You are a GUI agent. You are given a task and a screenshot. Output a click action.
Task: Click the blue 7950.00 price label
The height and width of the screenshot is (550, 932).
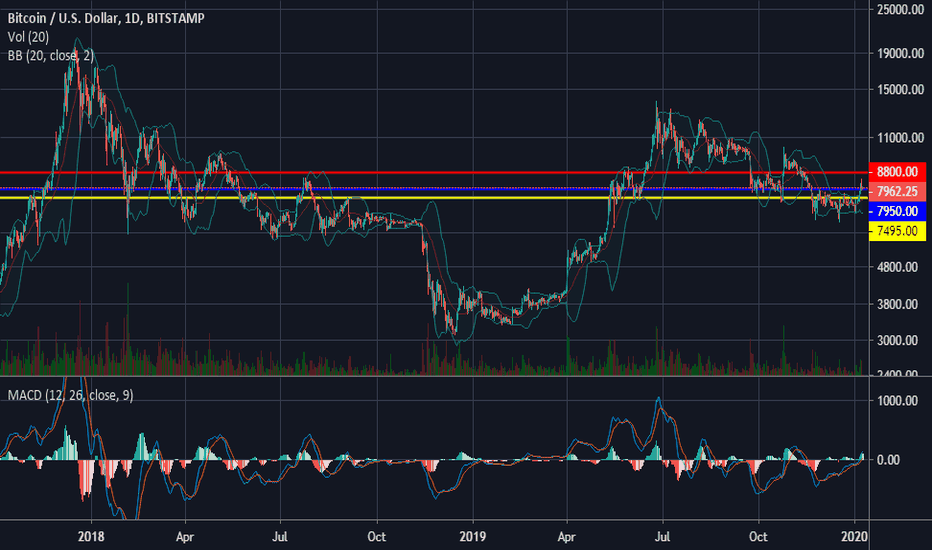[897, 211]
